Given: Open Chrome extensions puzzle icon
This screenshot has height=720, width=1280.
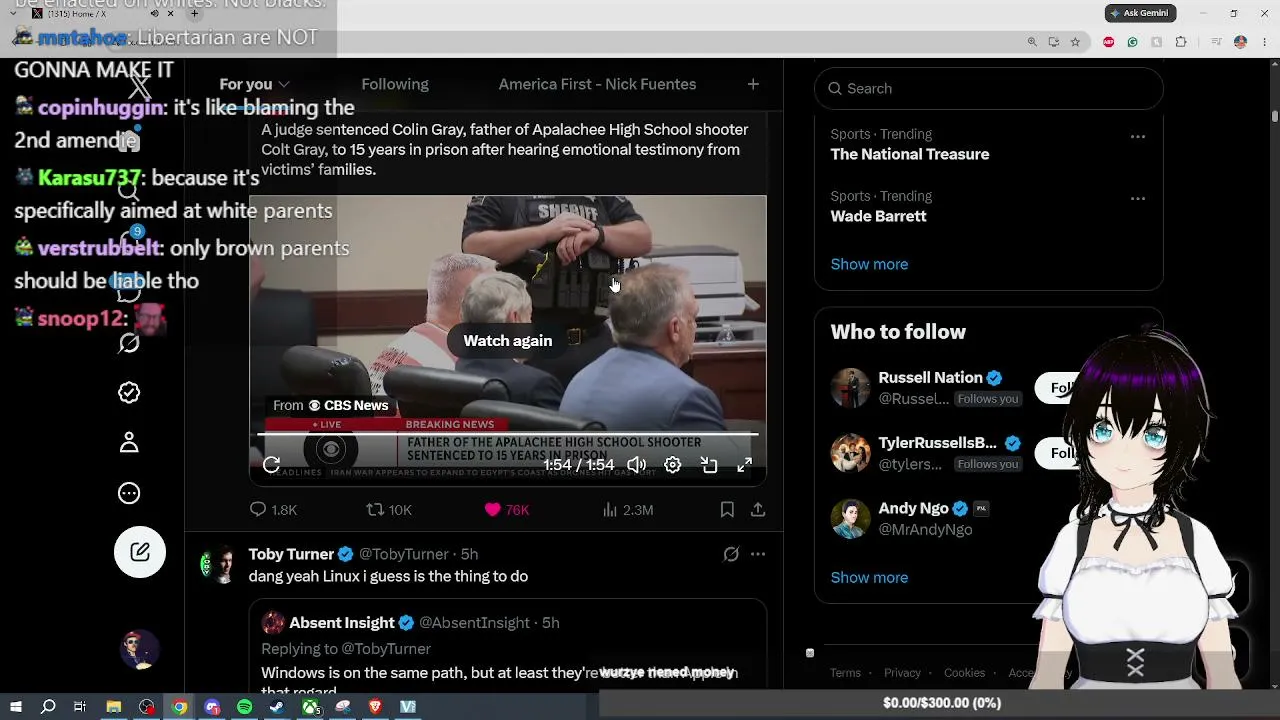Looking at the screenshot, I should click(x=1181, y=42).
